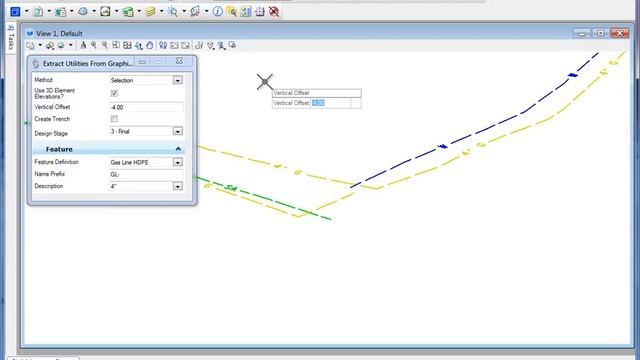The height and width of the screenshot is (360, 640).
Task: Click the Update View icon
Action: point(83,45)
